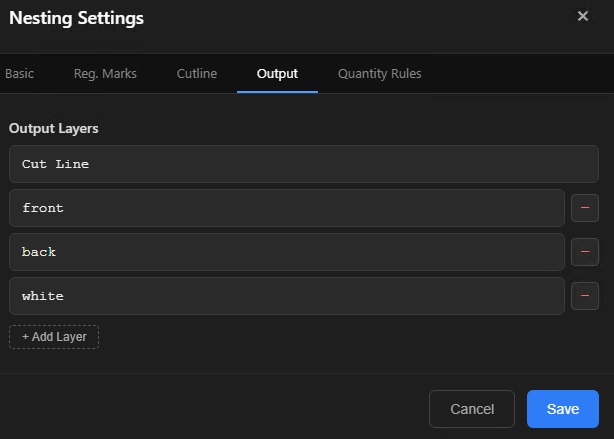614x439 pixels.
Task: Switch to the Basic tab
Action: pos(19,74)
